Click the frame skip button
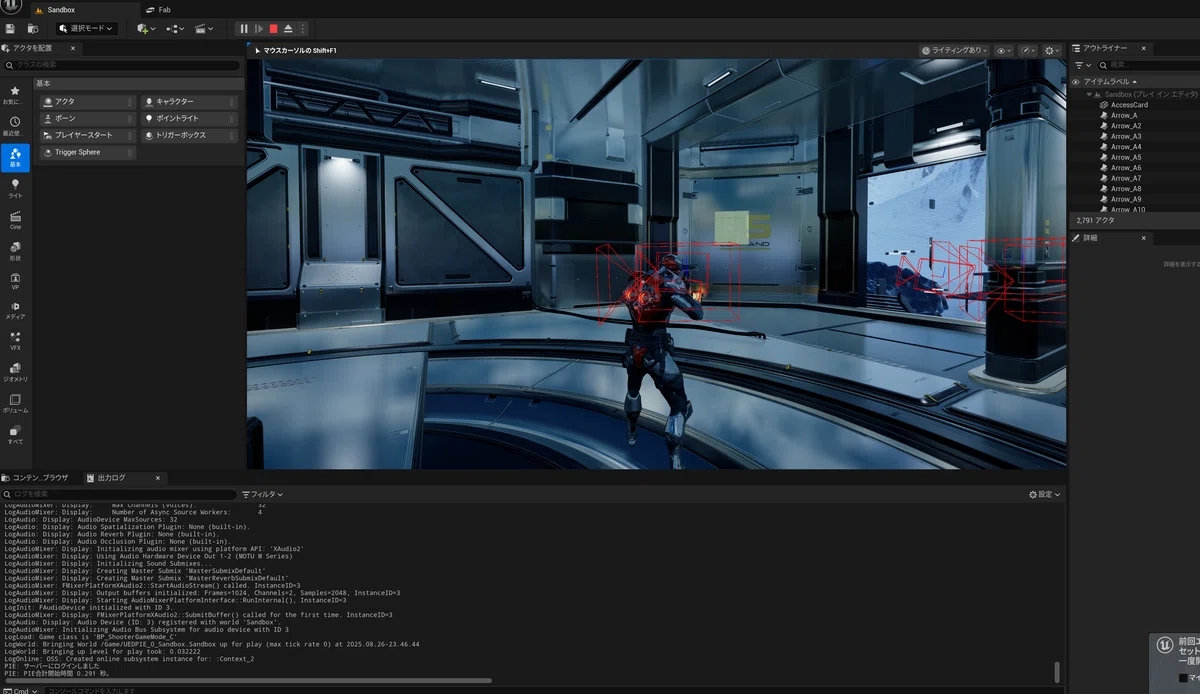Image resolution: width=1200 pixels, height=694 pixels. [259, 29]
